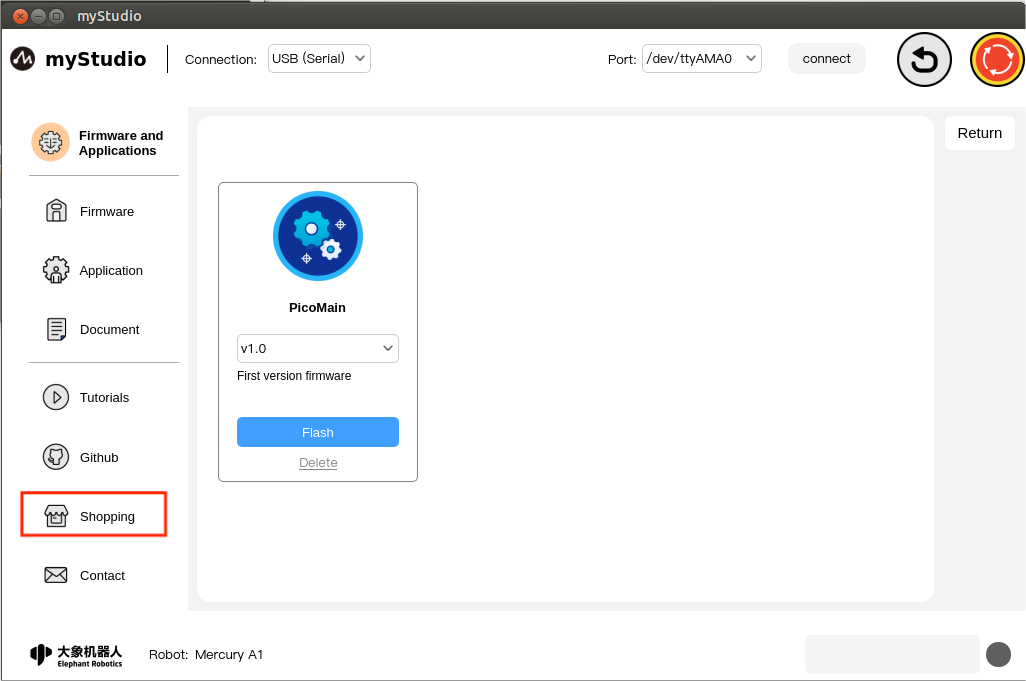
Task: Click the Tutorials play icon
Action: pos(56,397)
